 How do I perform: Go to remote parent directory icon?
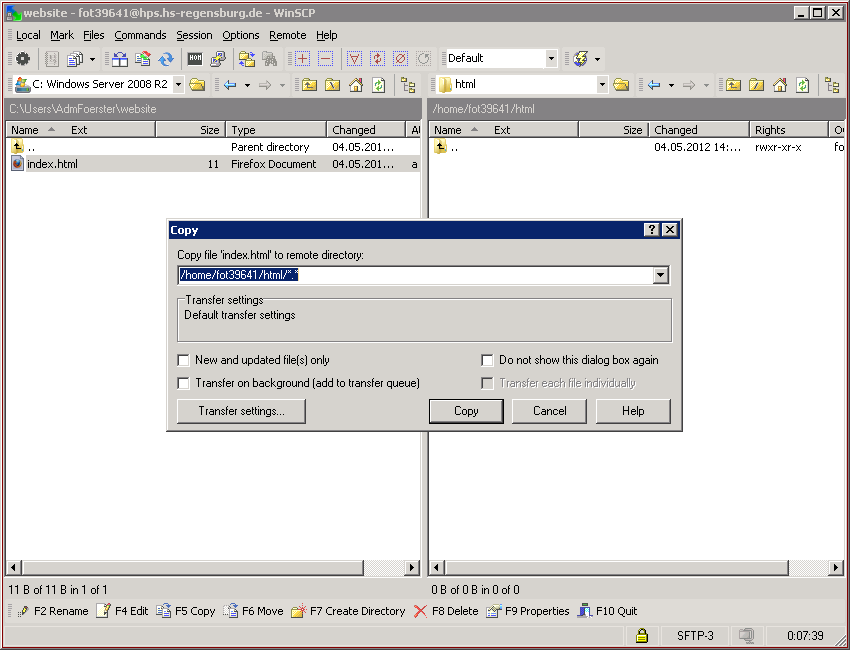[733, 85]
